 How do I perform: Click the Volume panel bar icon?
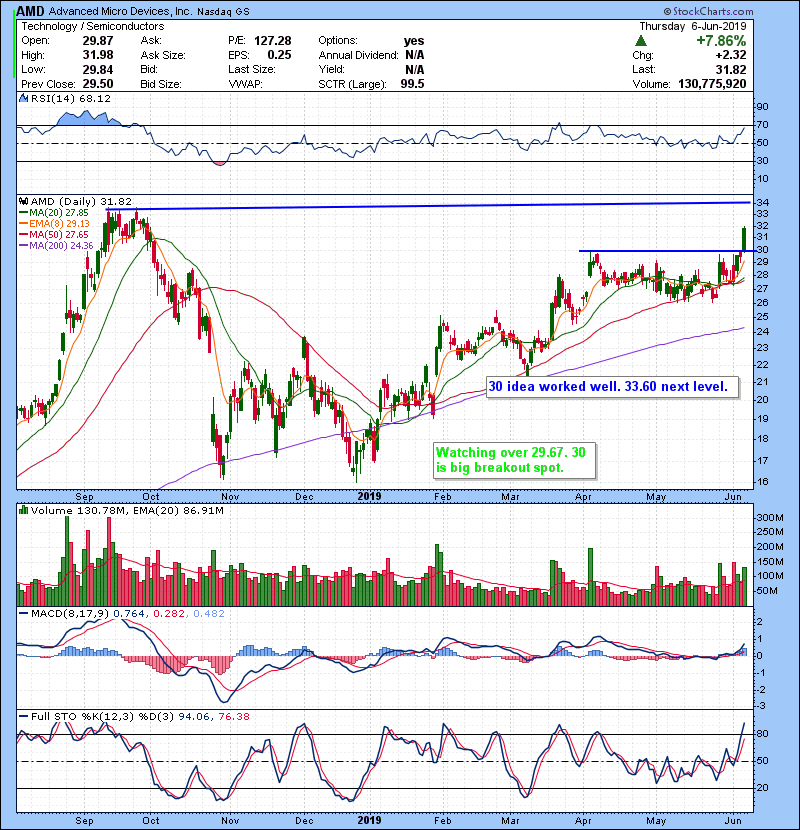[23, 510]
